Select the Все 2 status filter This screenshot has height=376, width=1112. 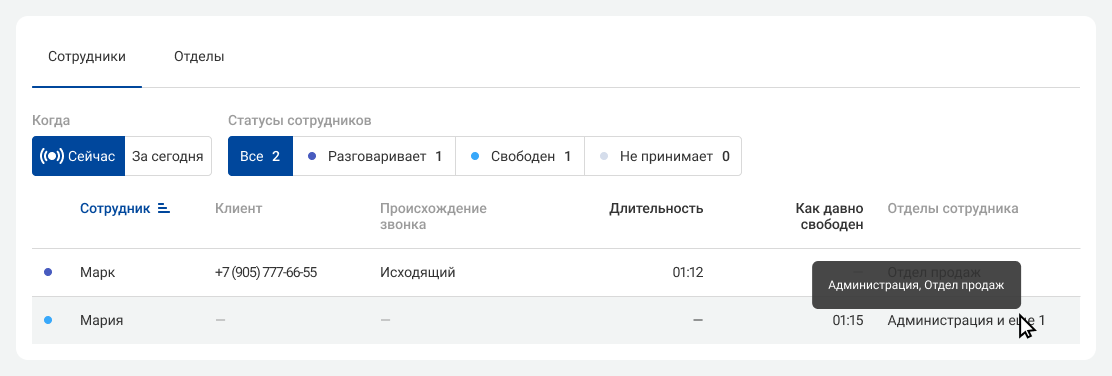point(260,156)
